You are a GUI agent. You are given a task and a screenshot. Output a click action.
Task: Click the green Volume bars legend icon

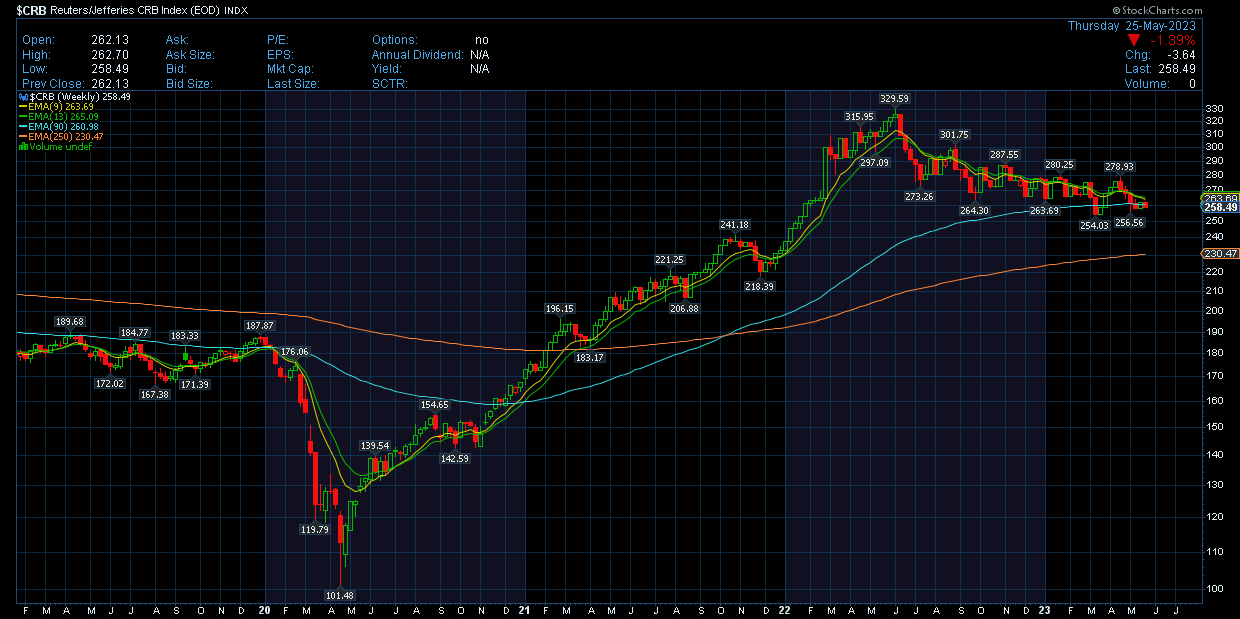24,147
